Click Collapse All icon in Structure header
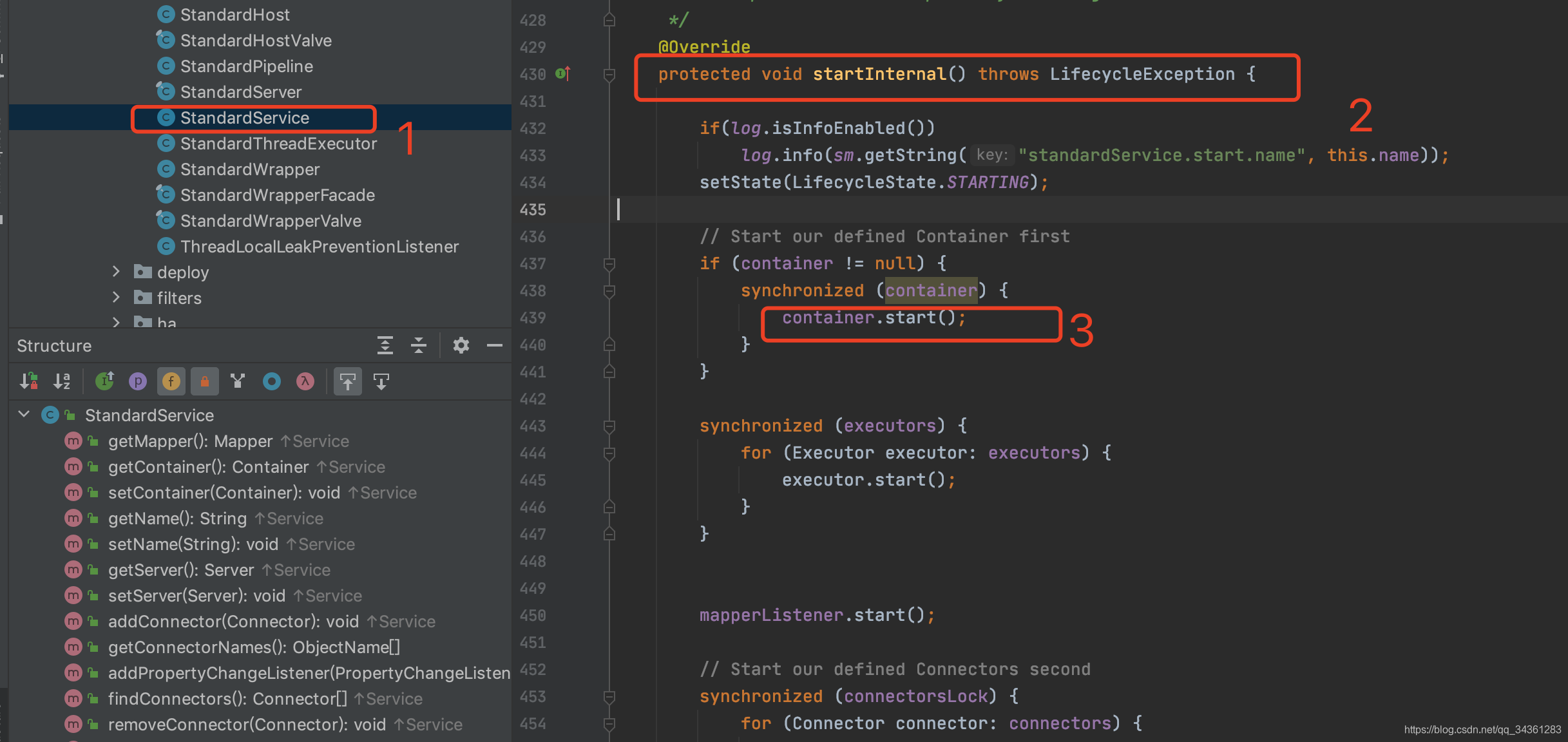Image resolution: width=1568 pixels, height=742 pixels. (x=419, y=346)
